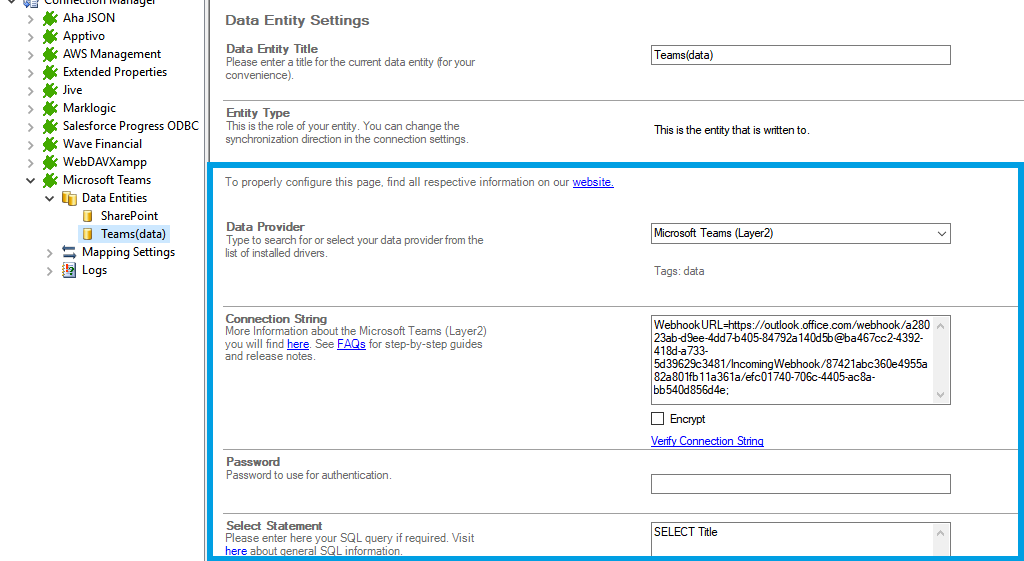The height and width of the screenshot is (561, 1024).
Task: Expand the Salesforce Progress ODBC node
Action: [31, 126]
